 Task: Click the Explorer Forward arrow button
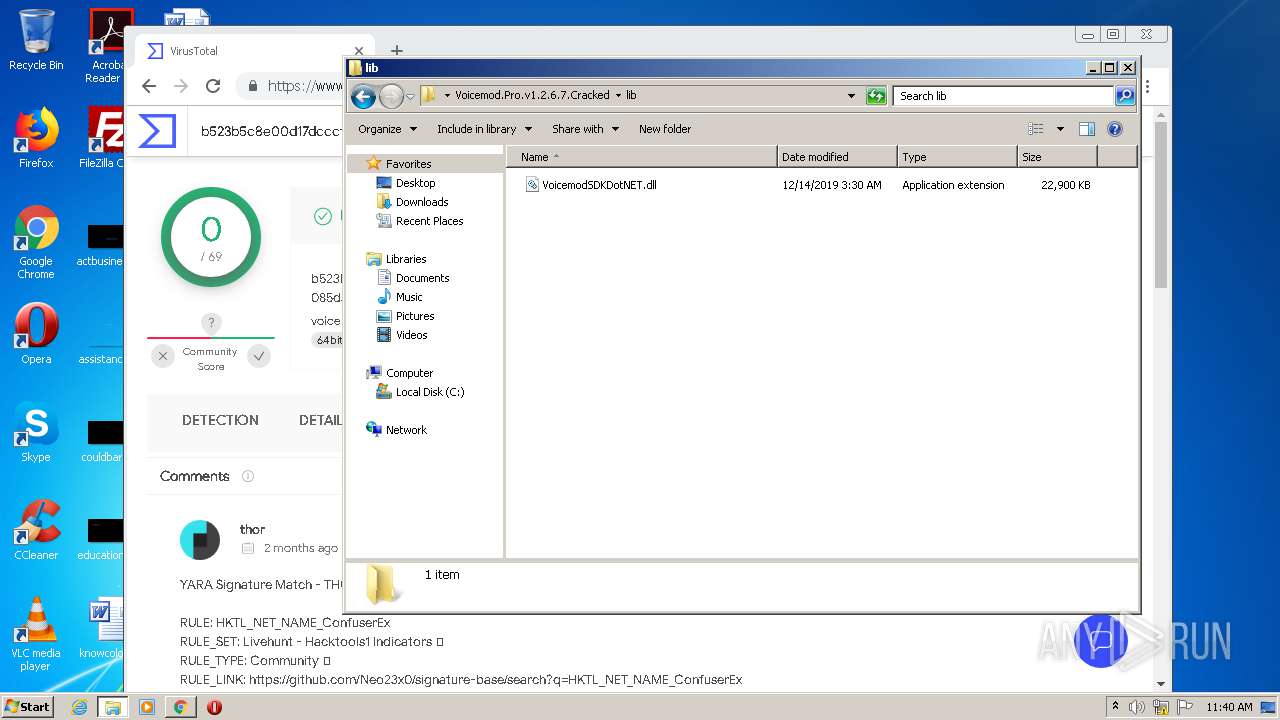tap(391, 96)
